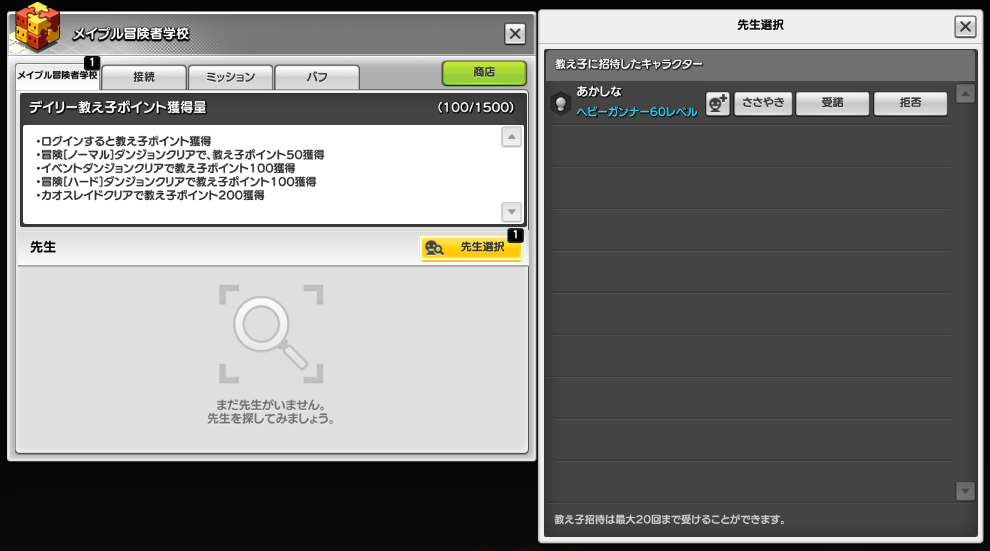Click the 冒険[ハード]ダンジョン 100 points line

tap(176, 182)
